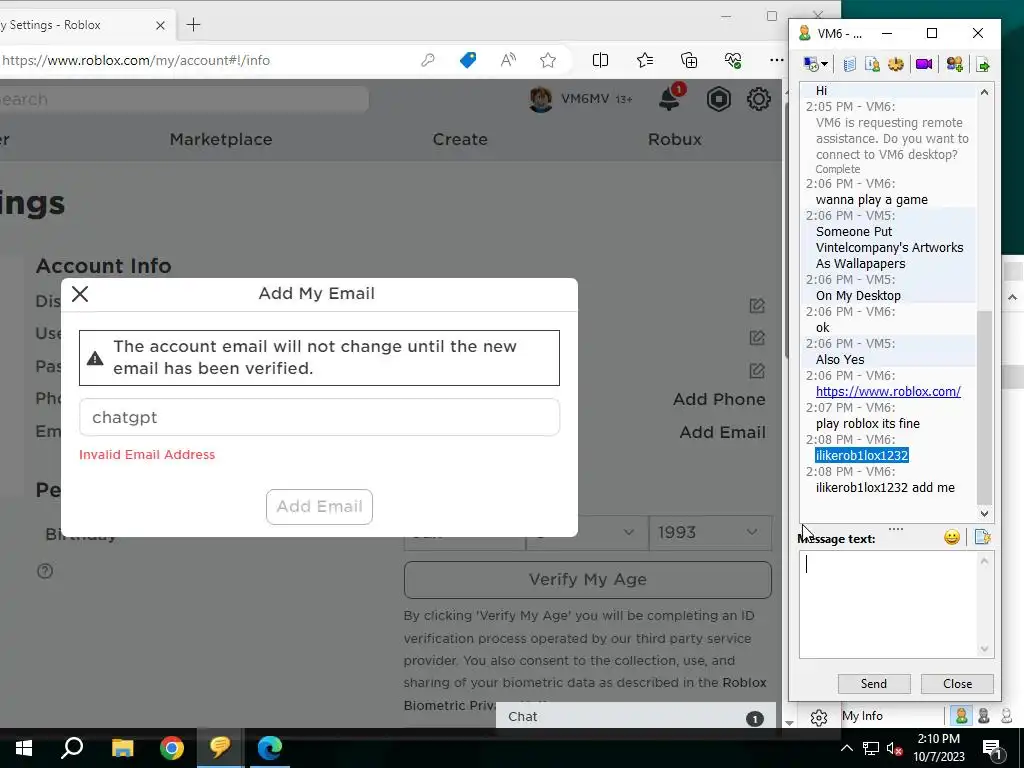Open the Edge Favorites list icon

(x=645, y=61)
